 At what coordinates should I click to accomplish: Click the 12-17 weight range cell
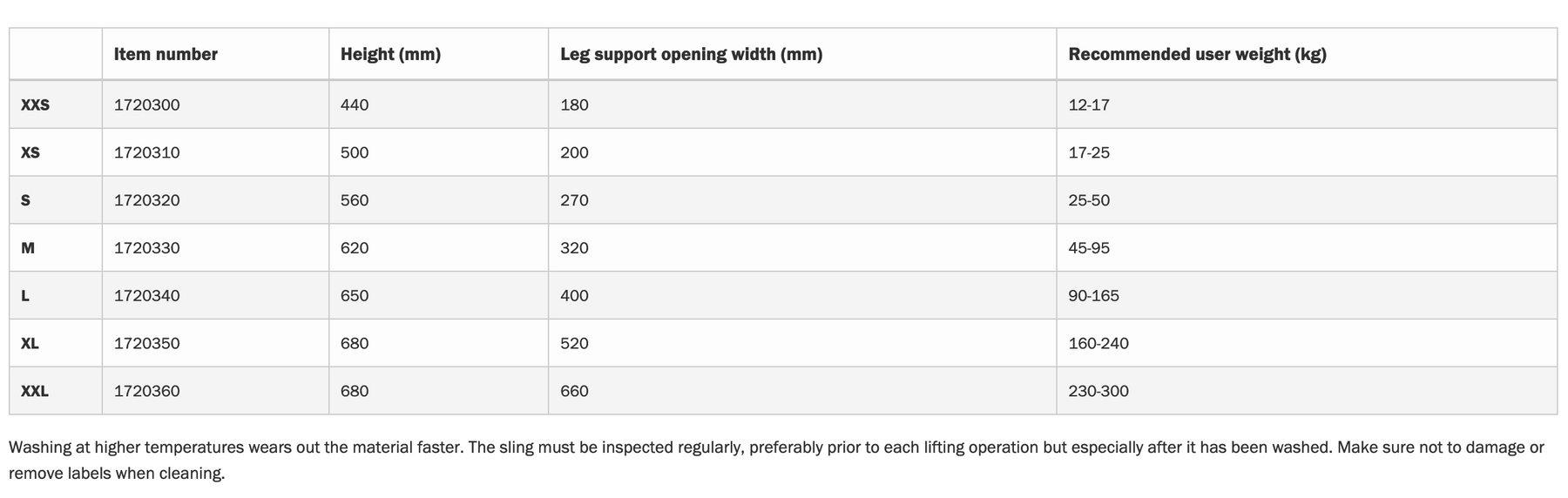coord(1089,104)
